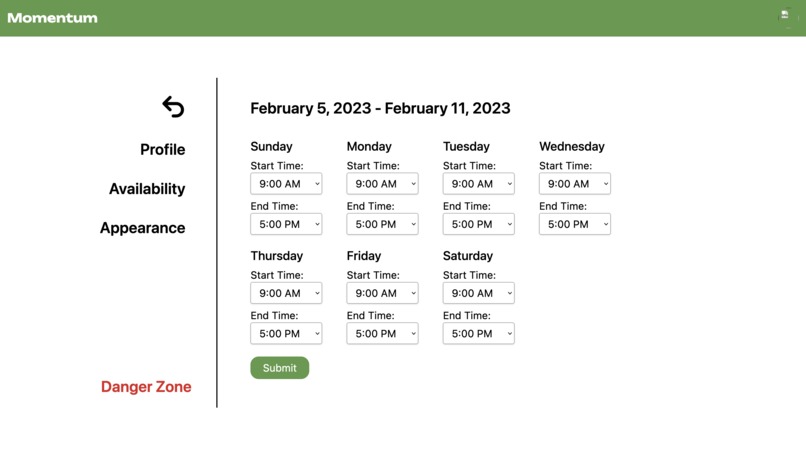Expand Wednesday End Time dropdown

575,224
